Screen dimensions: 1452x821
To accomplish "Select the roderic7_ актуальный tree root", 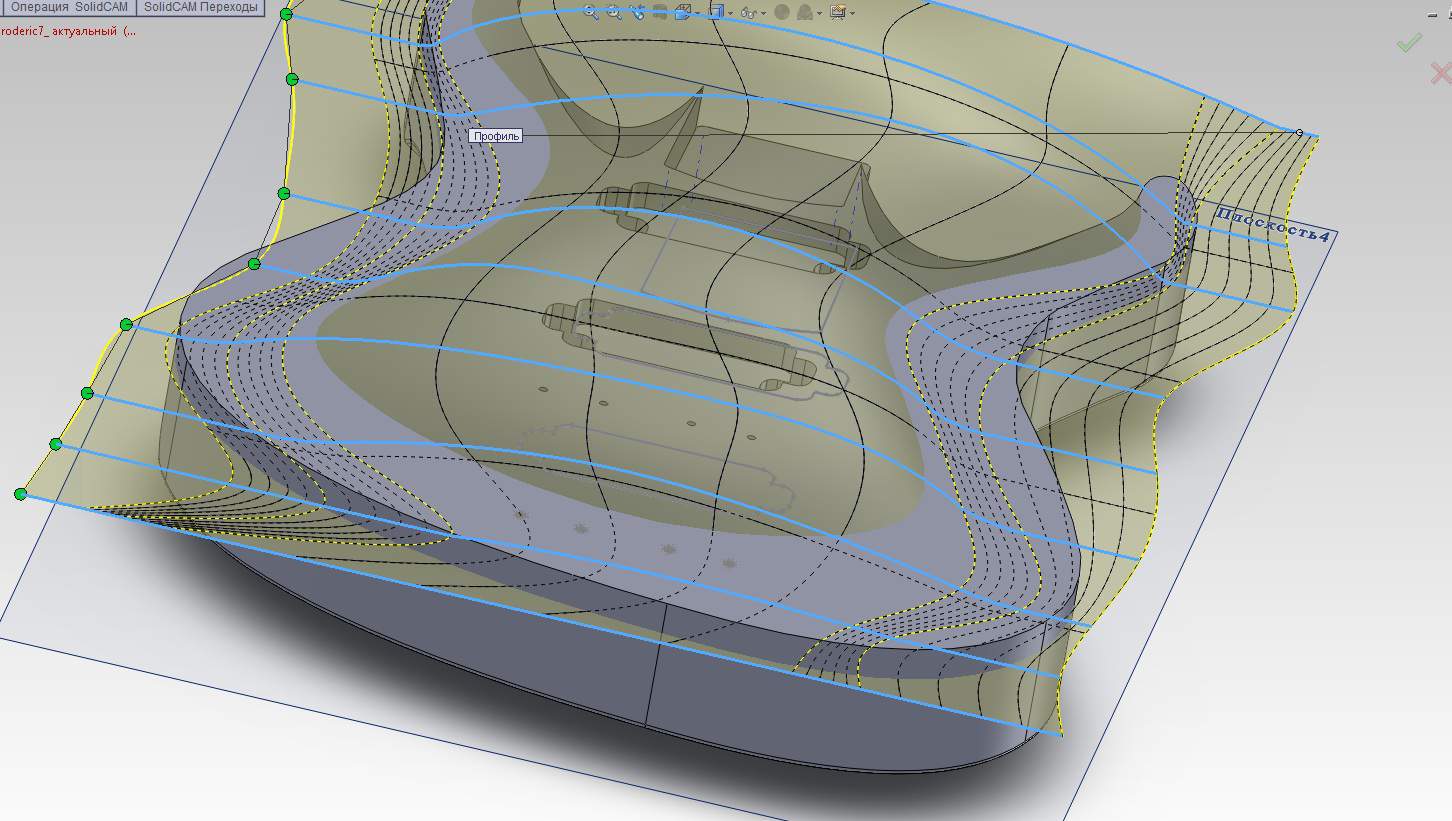I will click(68, 31).
